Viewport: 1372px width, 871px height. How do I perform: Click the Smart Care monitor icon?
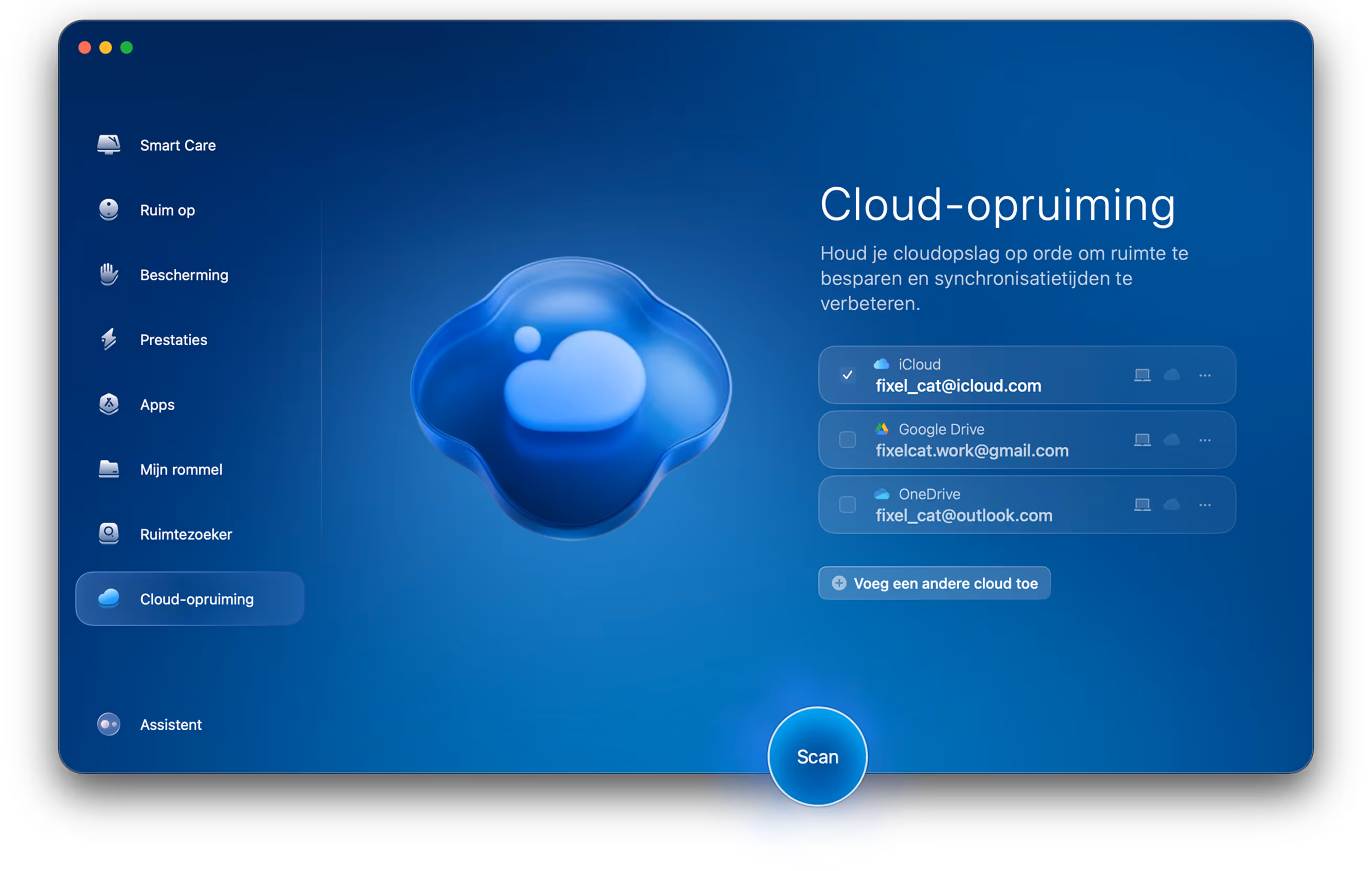click(109, 145)
